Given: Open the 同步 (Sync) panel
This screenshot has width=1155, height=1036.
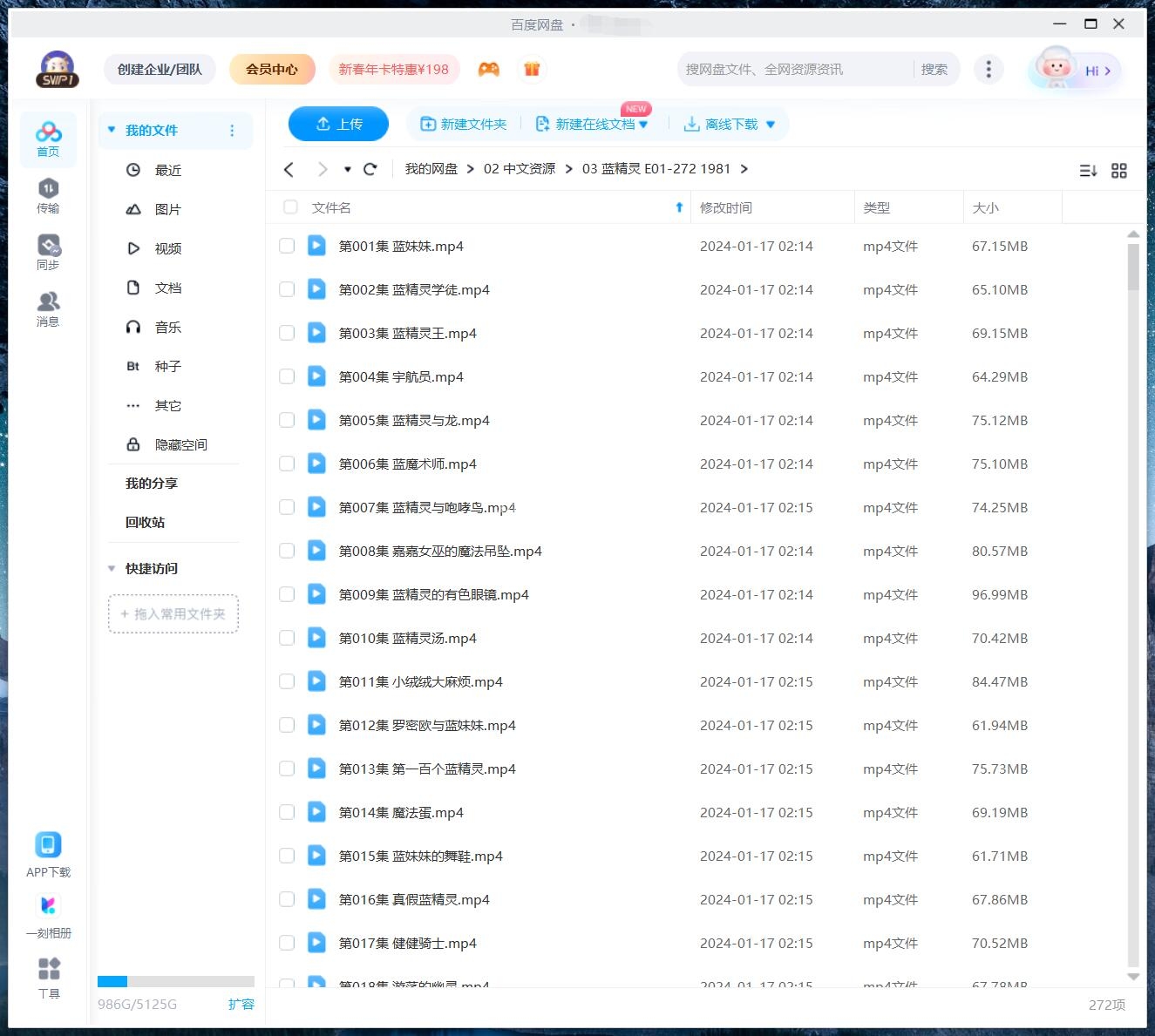Looking at the screenshot, I should (x=48, y=251).
